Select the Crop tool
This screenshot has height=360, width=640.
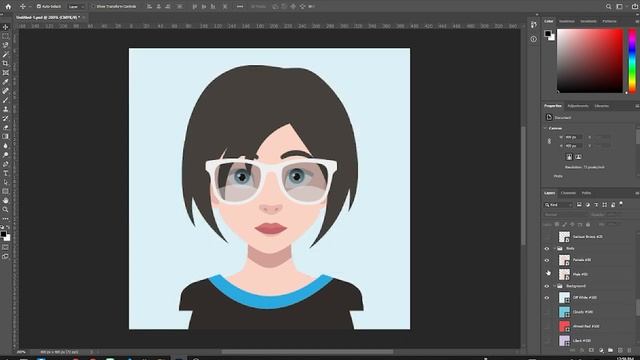[5, 64]
